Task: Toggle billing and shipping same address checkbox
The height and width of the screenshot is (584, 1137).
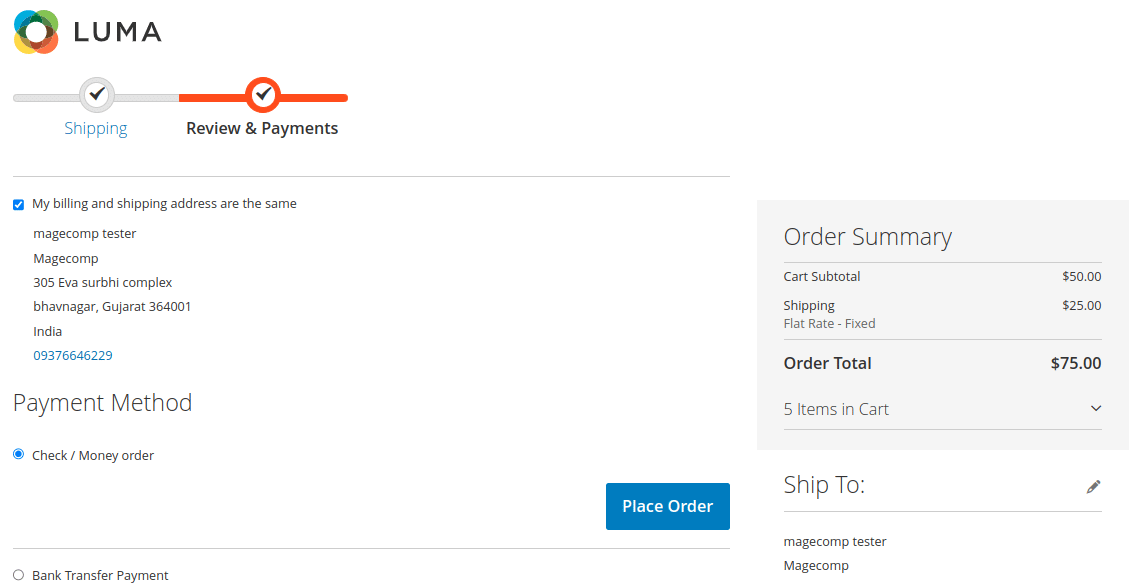Action: (18, 205)
